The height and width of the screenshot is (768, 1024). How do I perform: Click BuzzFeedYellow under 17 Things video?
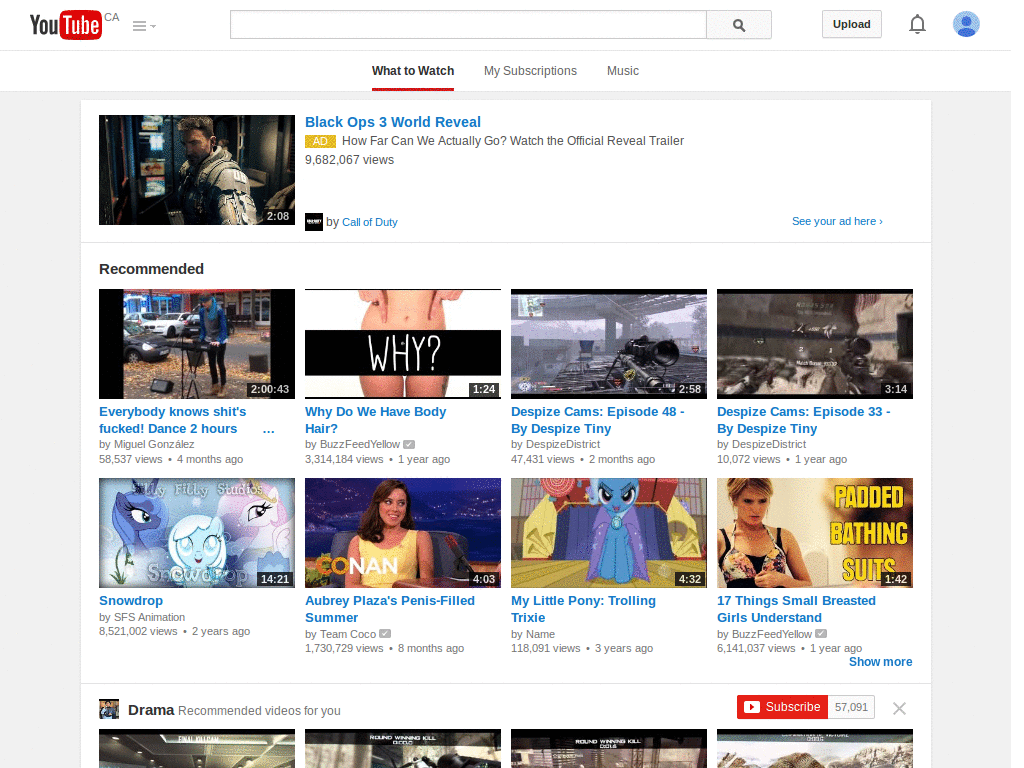771,634
